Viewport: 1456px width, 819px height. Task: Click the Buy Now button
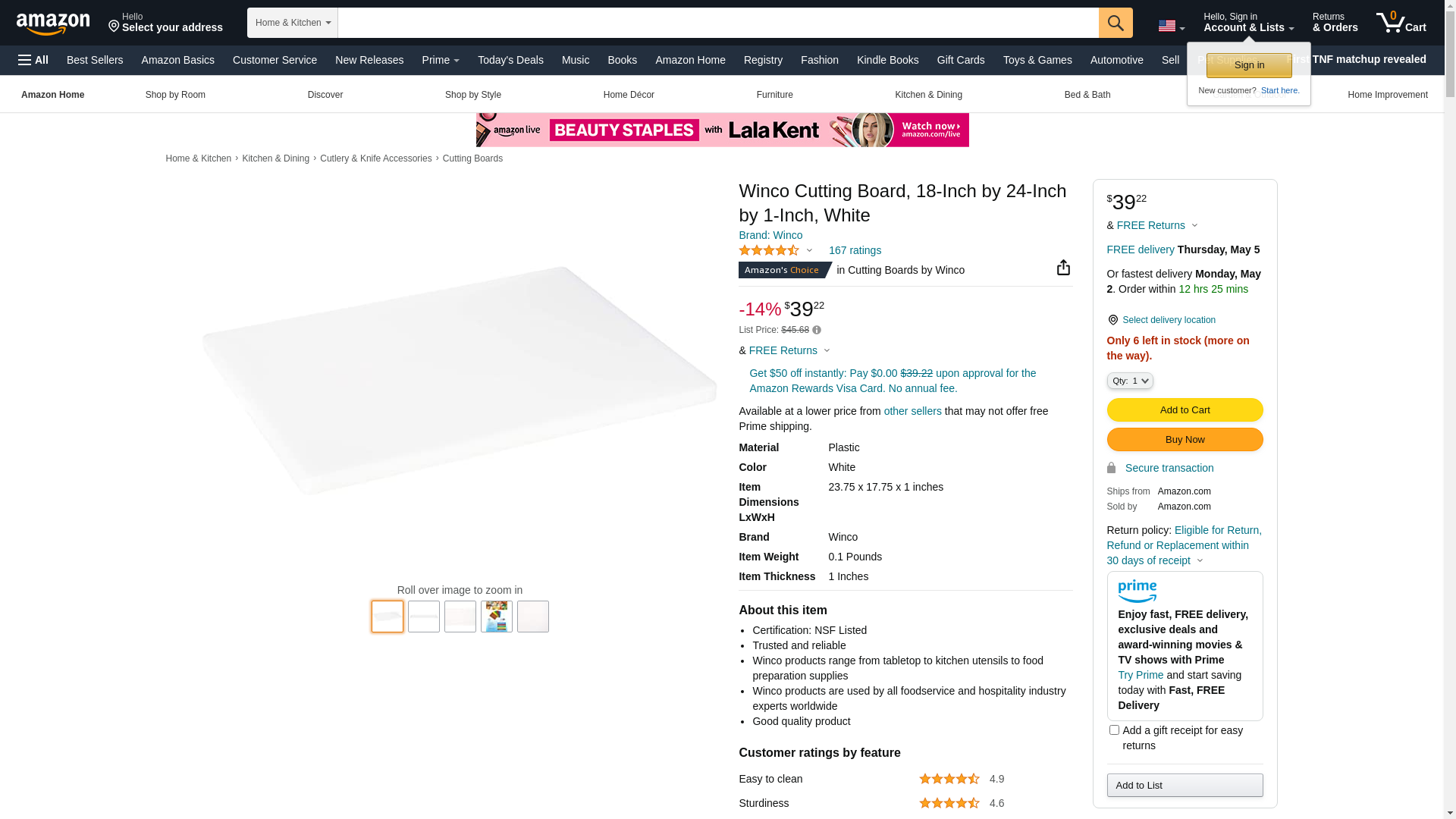pos(1185,440)
